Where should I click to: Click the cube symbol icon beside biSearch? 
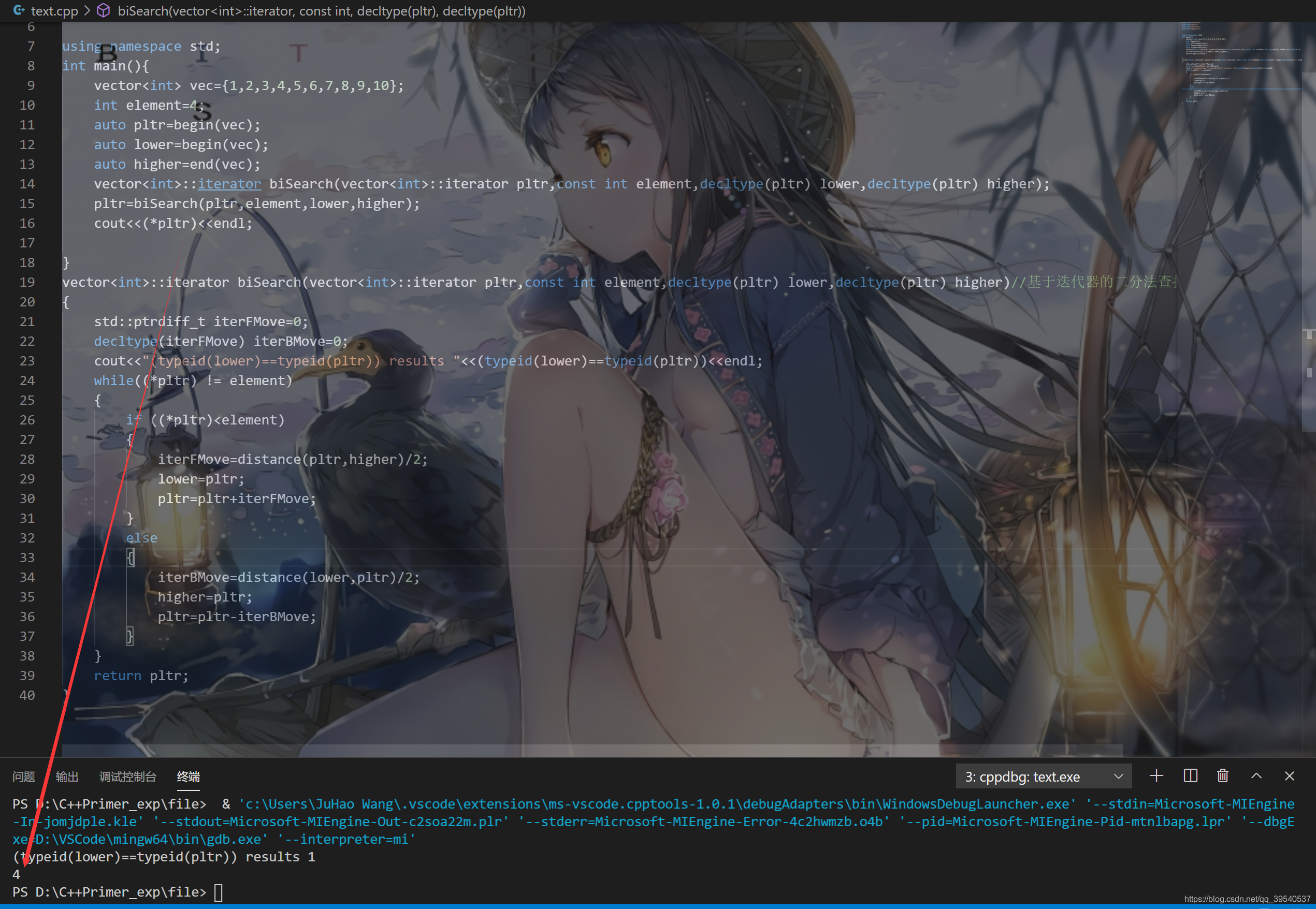(x=104, y=10)
